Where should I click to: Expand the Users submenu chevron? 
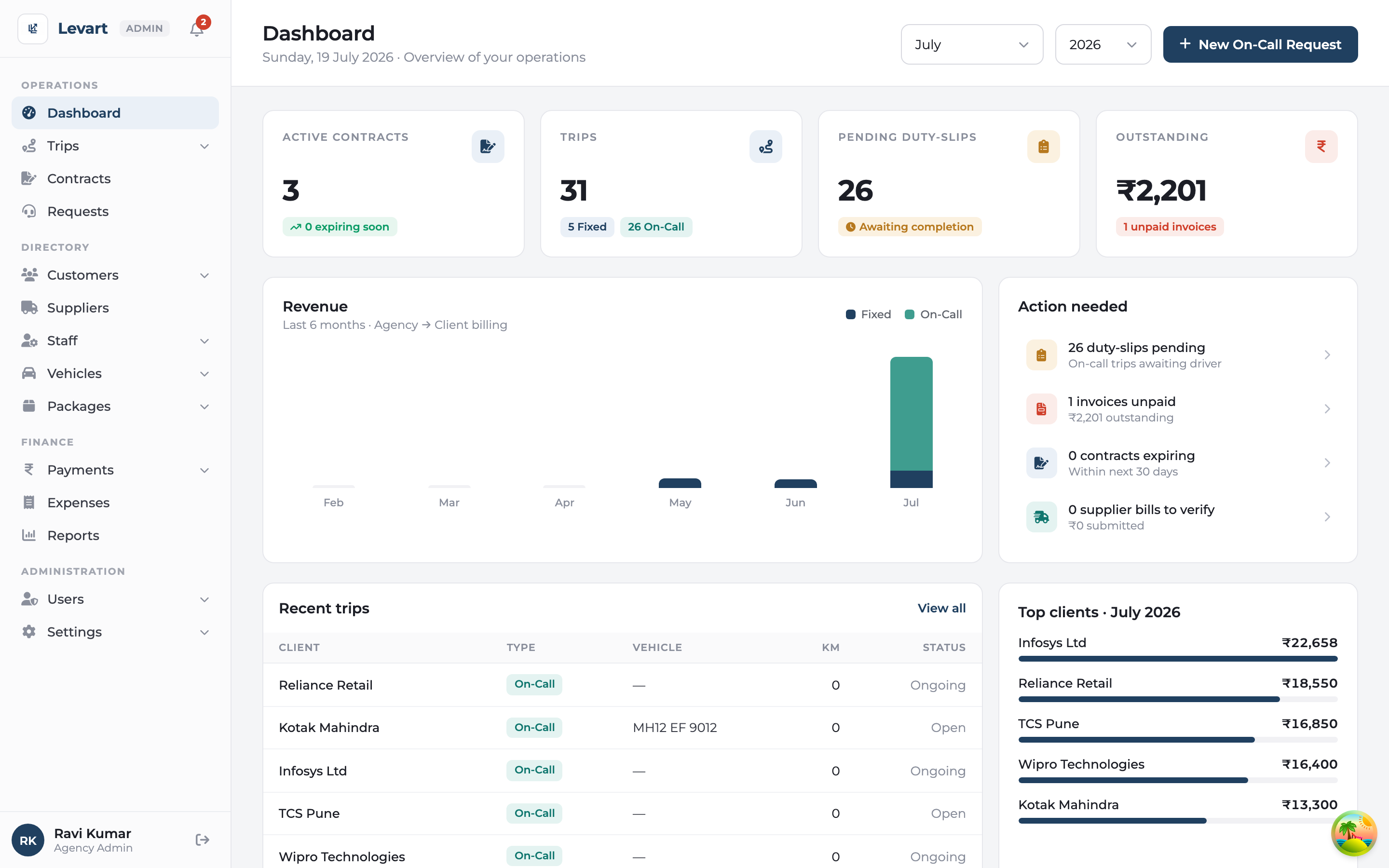click(x=204, y=599)
